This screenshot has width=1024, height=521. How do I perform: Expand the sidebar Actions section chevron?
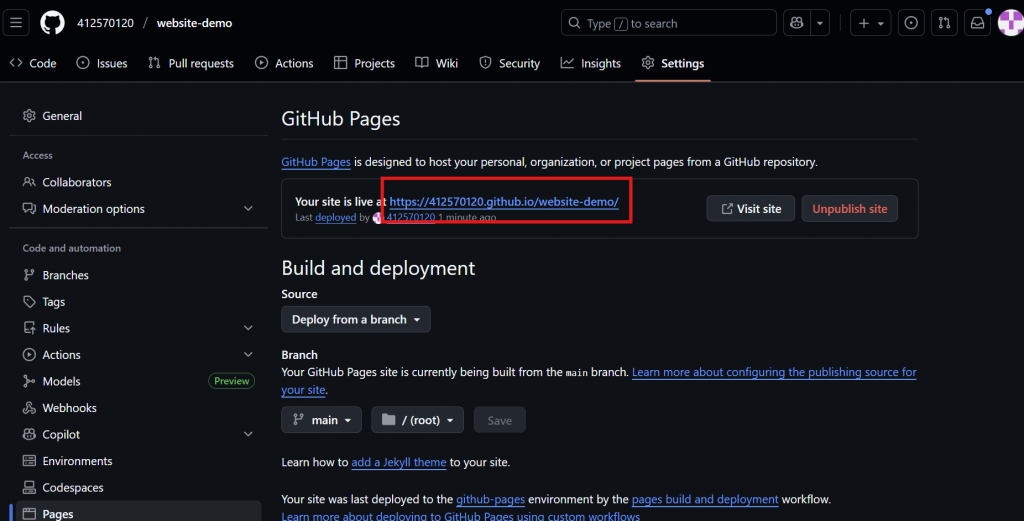click(248, 355)
